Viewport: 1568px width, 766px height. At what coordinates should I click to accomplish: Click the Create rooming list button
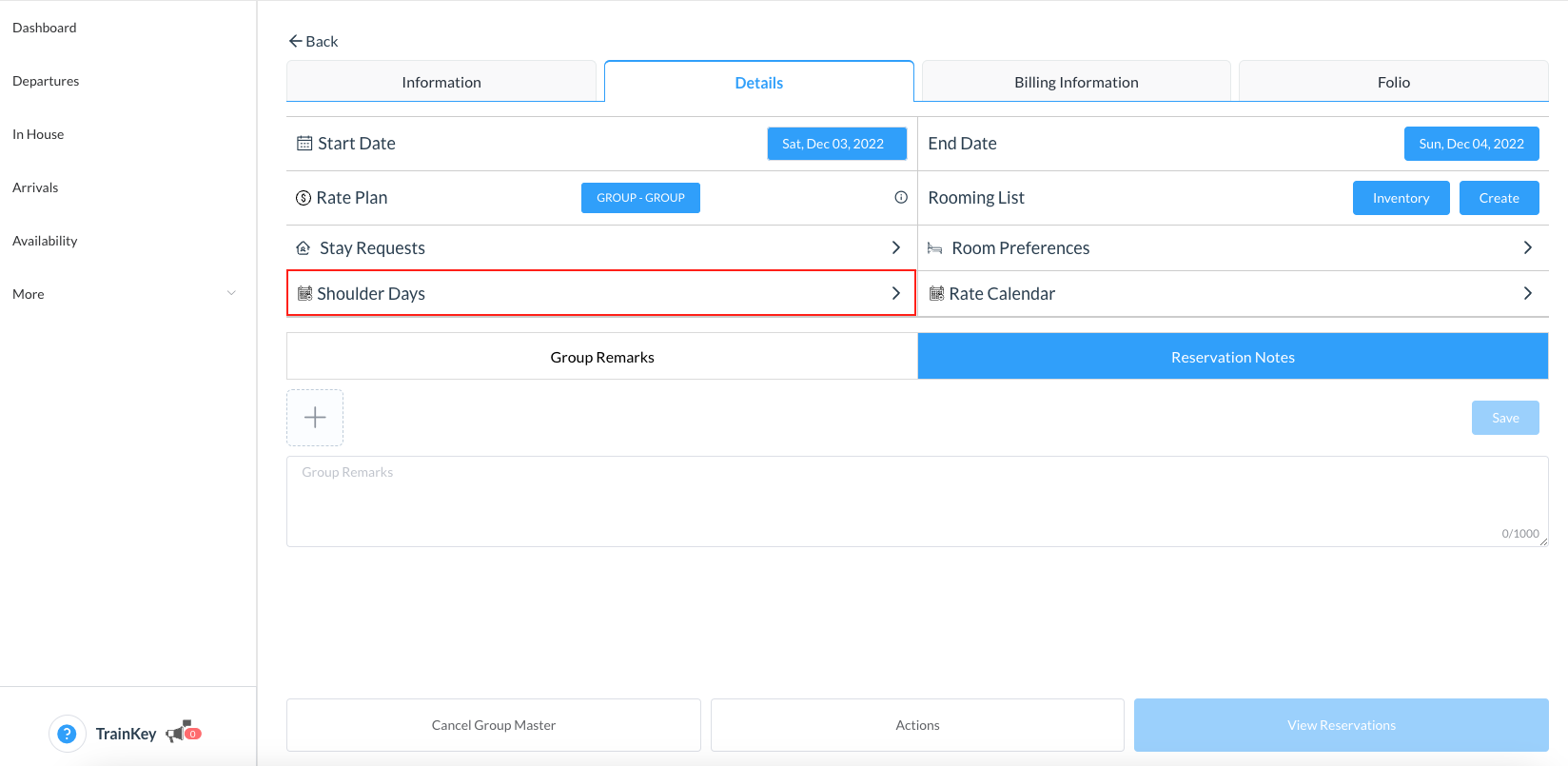(1499, 198)
